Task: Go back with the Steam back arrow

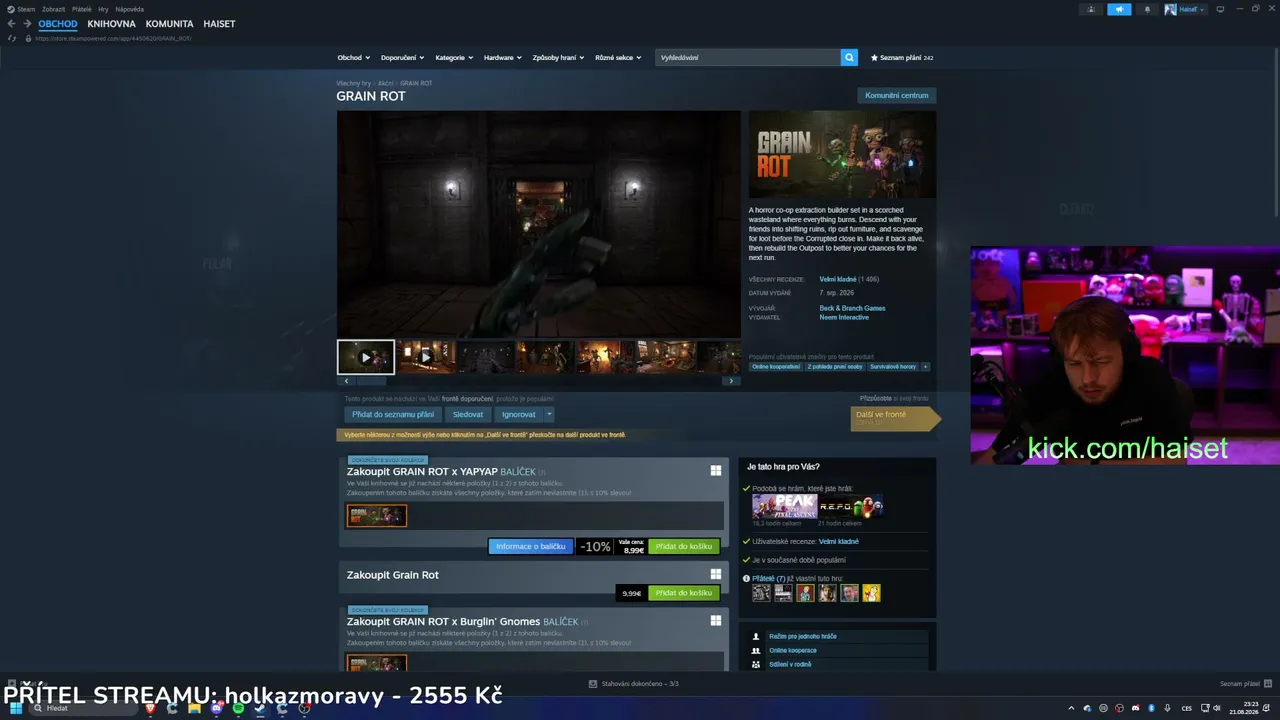Action: tap(12, 24)
